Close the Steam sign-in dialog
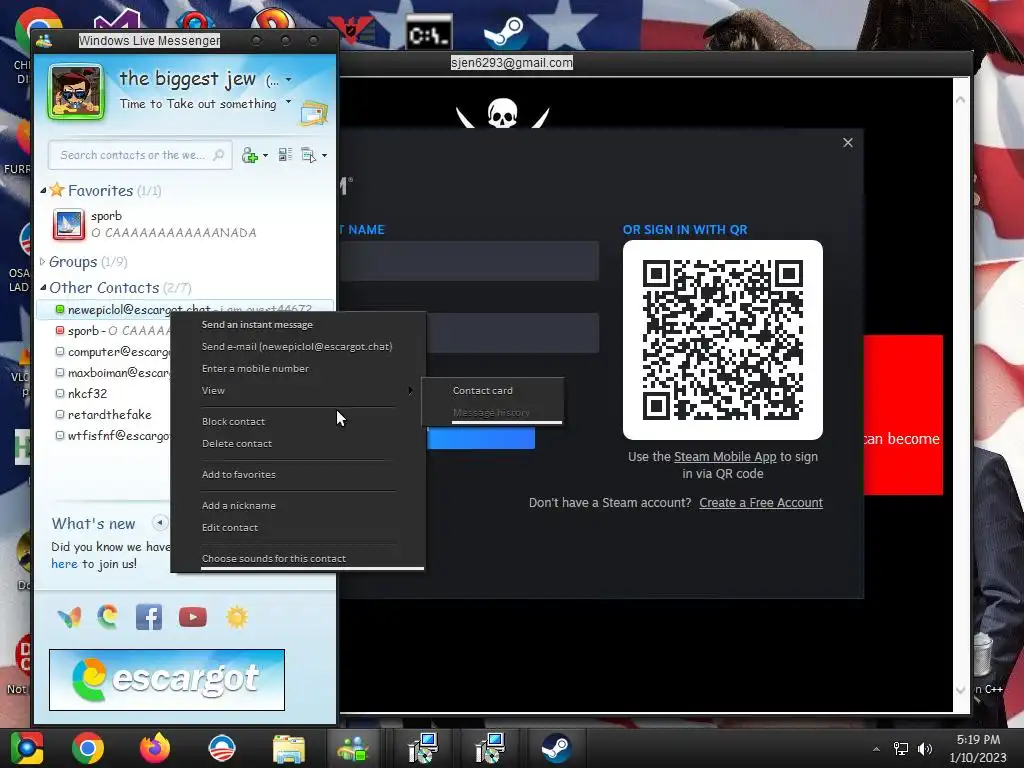The image size is (1024, 768). point(848,142)
